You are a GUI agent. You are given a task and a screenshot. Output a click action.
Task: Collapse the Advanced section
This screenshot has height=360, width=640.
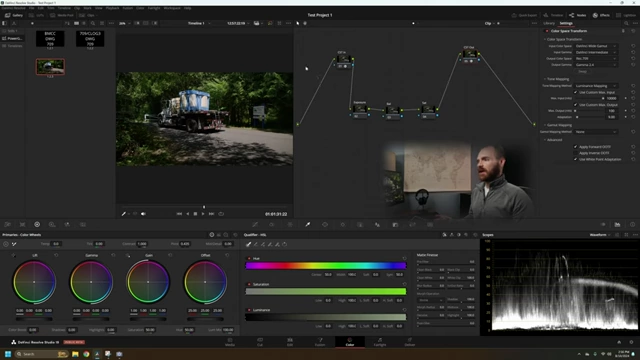pyautogui.click(x=553, y=140)
